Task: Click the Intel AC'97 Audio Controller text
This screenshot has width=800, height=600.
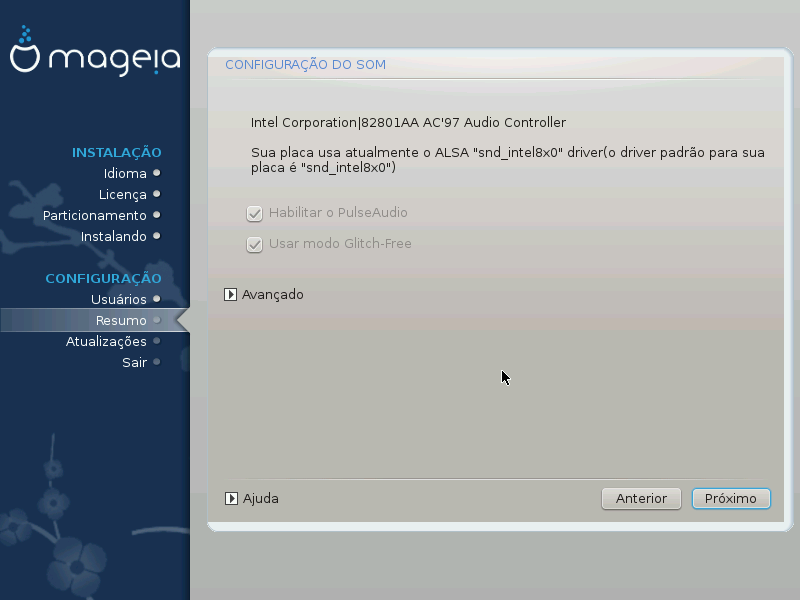Action: point(408,123)
